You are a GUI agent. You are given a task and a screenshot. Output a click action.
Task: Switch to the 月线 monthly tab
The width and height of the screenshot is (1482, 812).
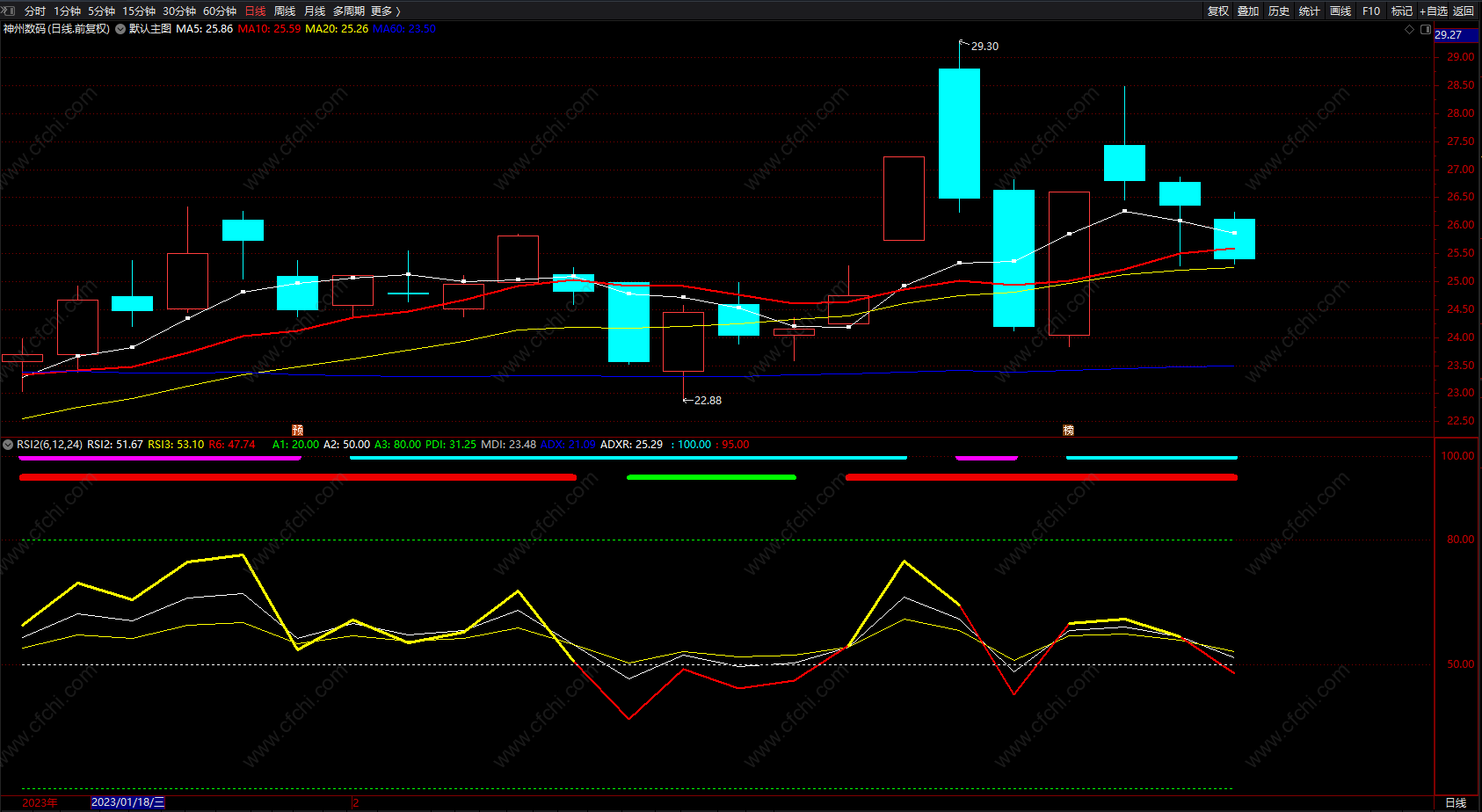tap(315, 11)
